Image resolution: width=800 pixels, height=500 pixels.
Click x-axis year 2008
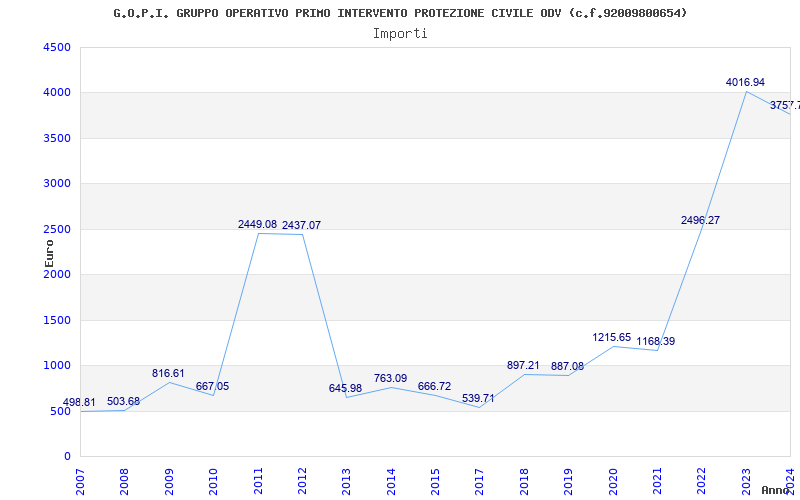click(x=124, y=482)
